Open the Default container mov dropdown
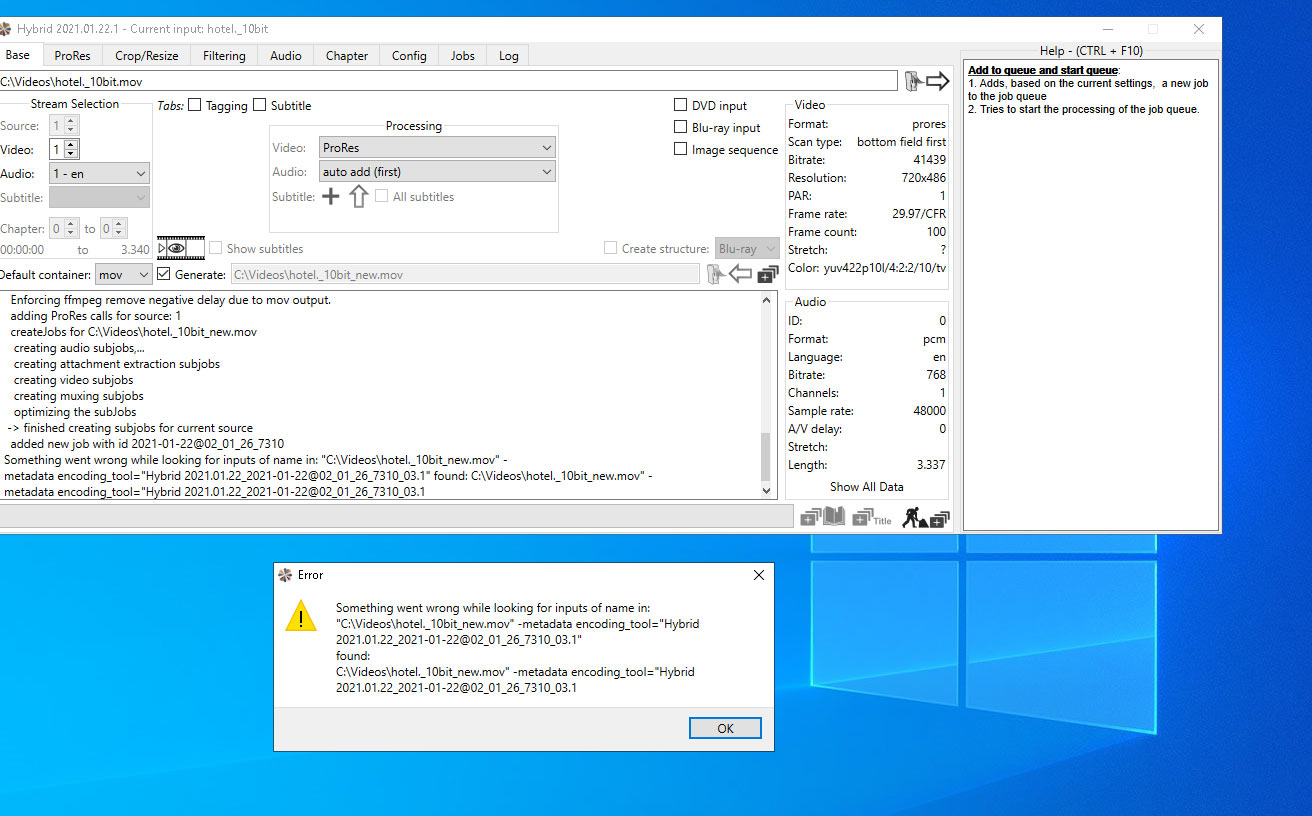 (123, 274)
